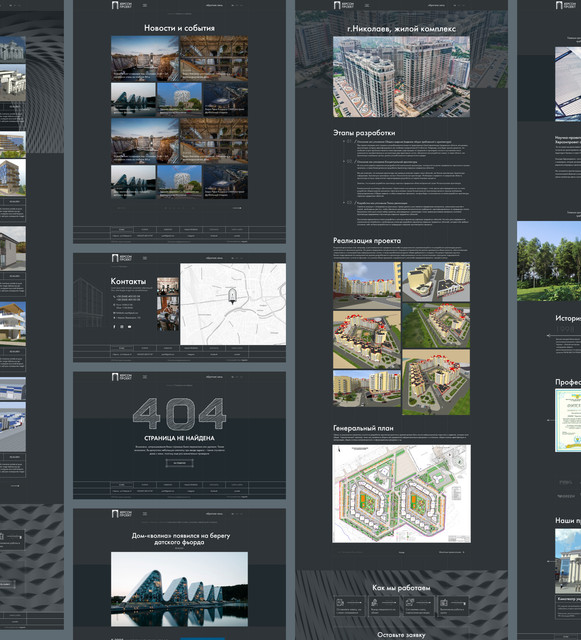Open general plan drawing image
This screenshot has height=640, width=581.
coord(401,494)
